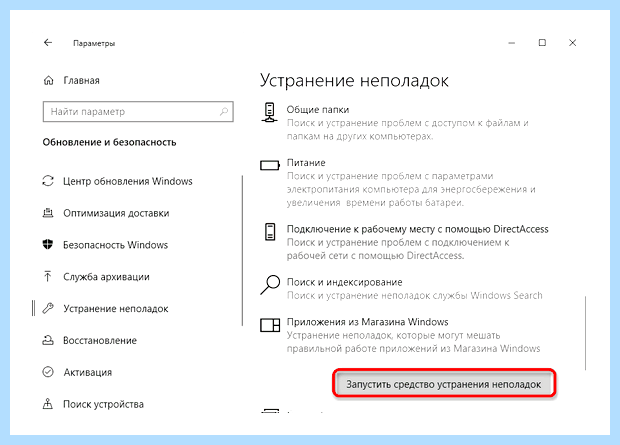Maximize the Параметры window
Image resolution: width=620 pixels, height=445 pixels.
pos(542,43)
